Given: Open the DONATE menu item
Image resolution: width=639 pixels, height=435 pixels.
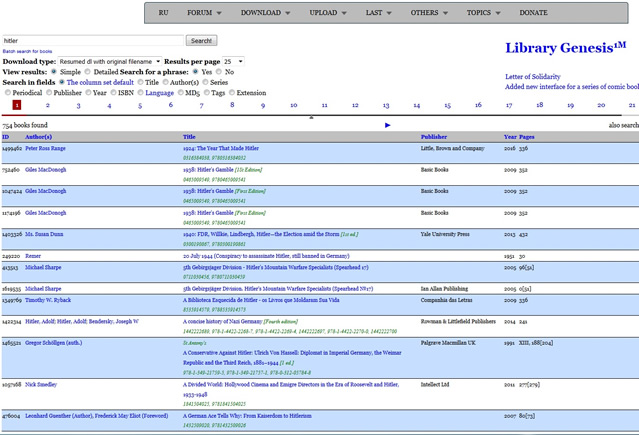Looking at the screenshot, I should click(533, 13).
